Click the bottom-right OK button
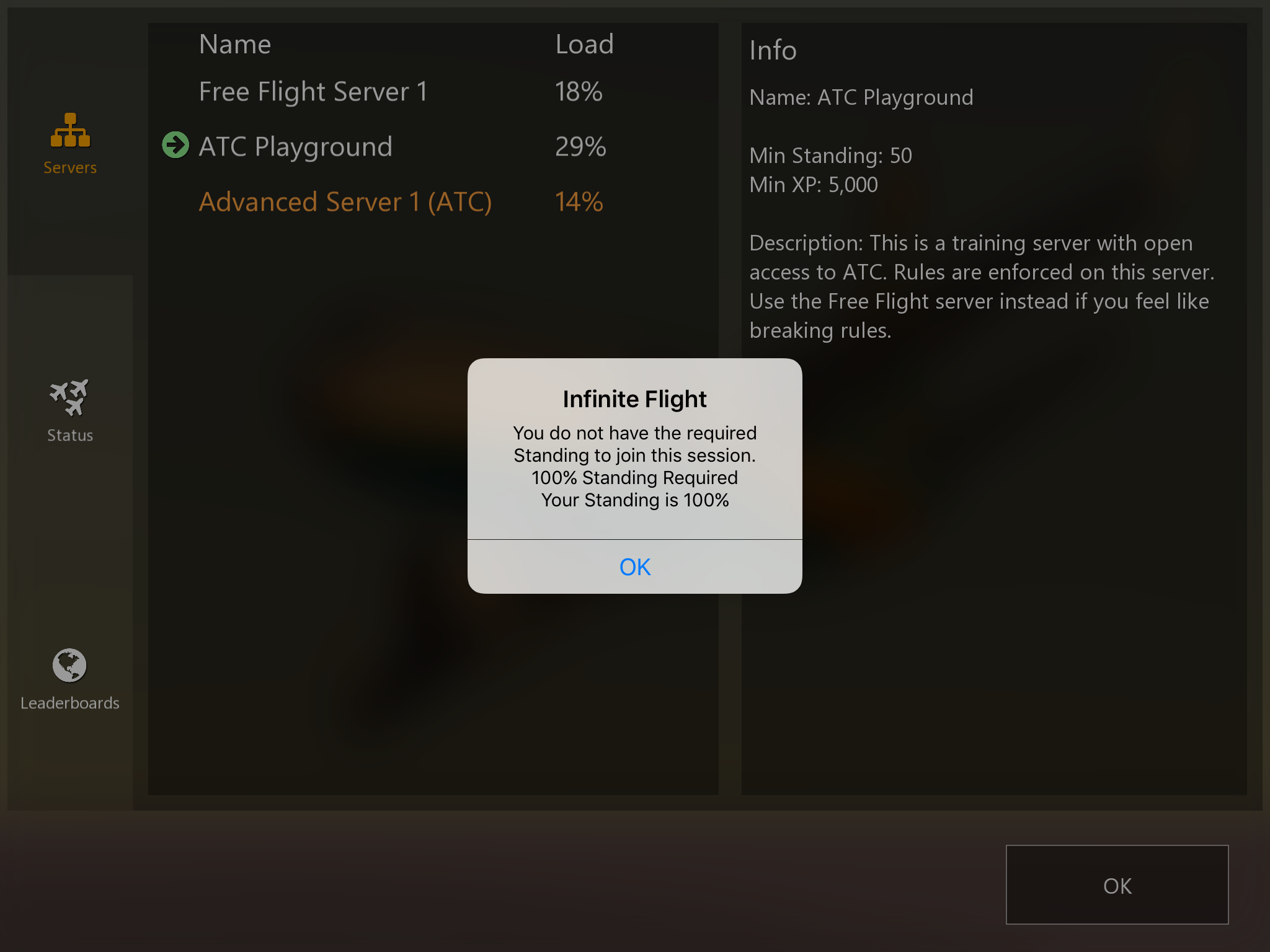The width and height of the screenshot is (1270, 952). (1117, 884)
